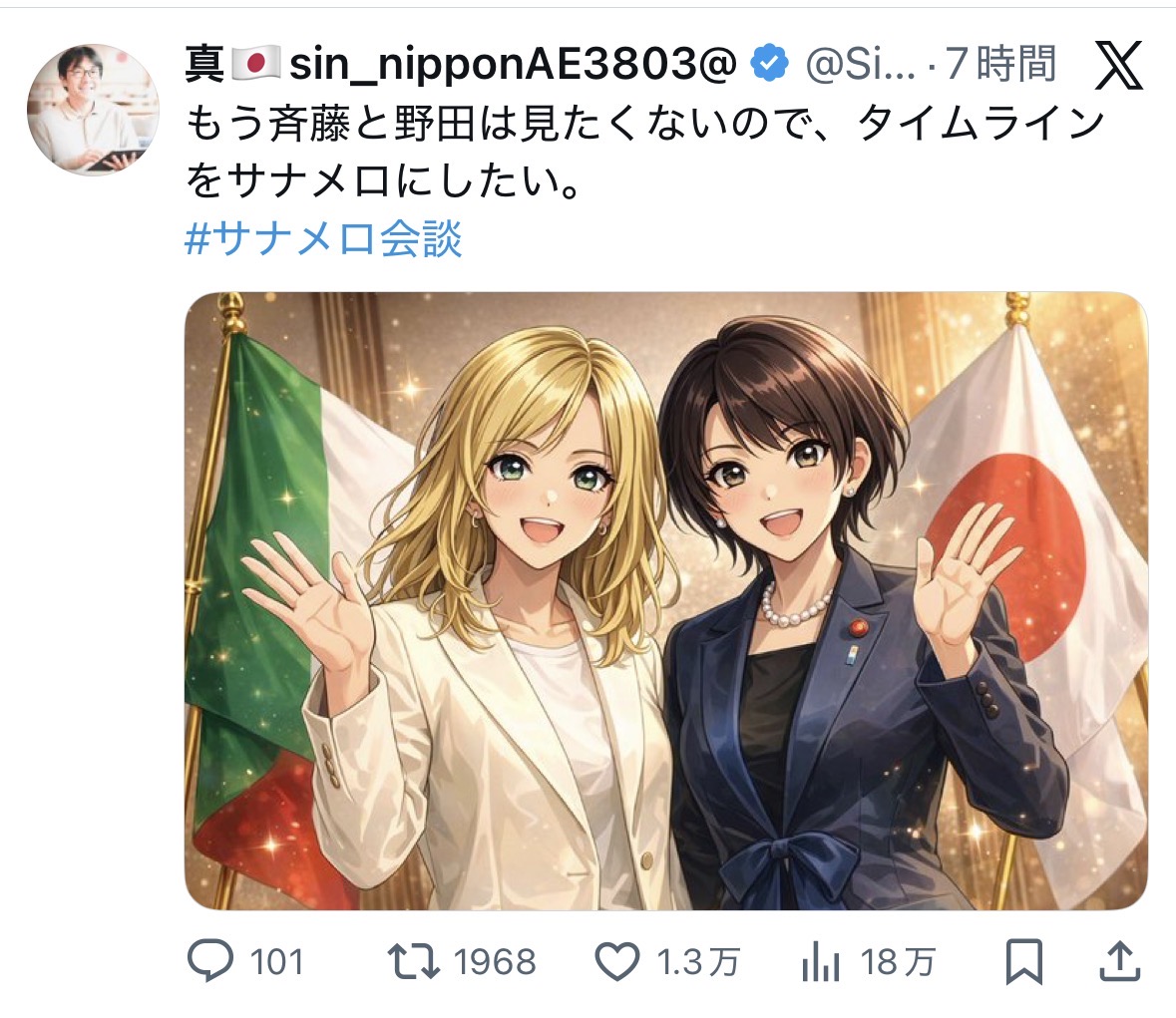
Task: Click the like count 1.3万
Action: click(x=698, y=962)
